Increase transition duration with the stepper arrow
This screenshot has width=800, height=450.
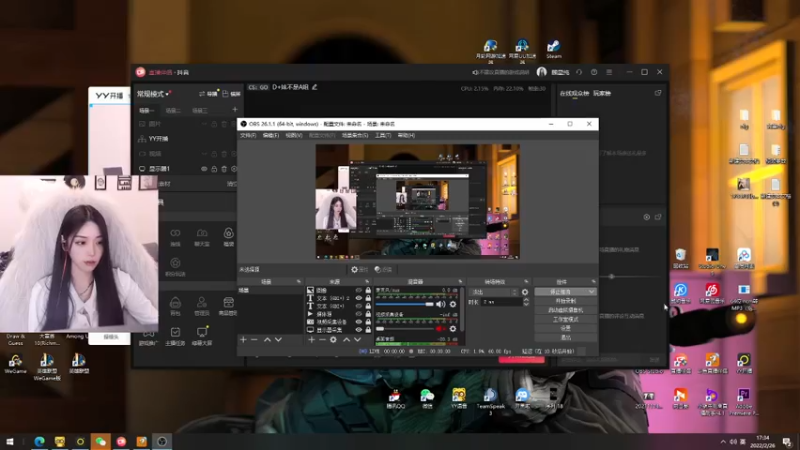coord(526,300)
